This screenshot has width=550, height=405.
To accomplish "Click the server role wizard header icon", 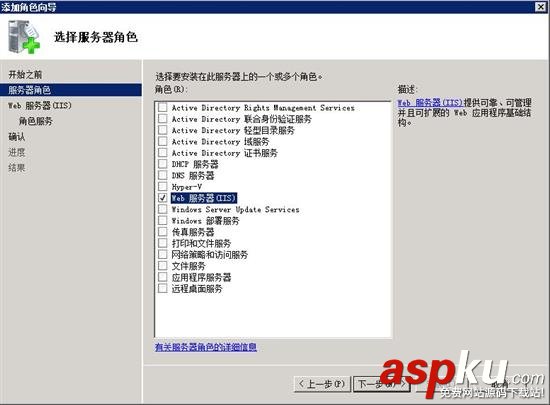I will coord(24,37).
